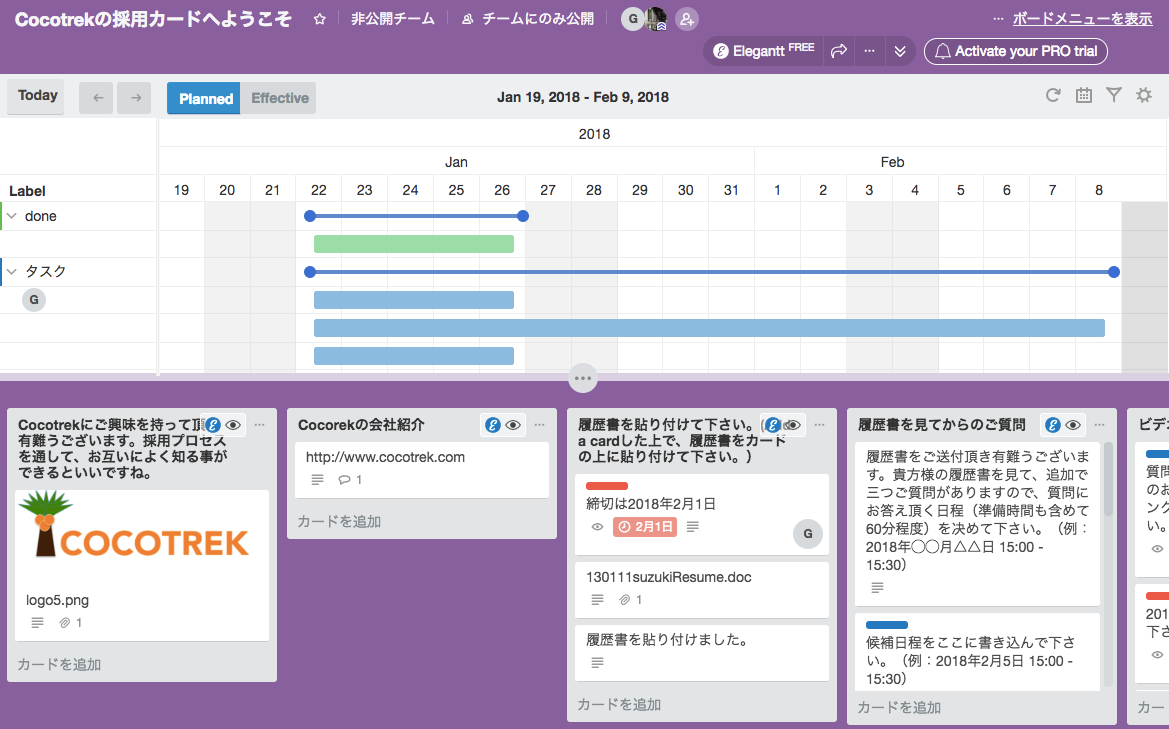Click start handle of done summary line
1169x729 pixels.
click(310, 216)
